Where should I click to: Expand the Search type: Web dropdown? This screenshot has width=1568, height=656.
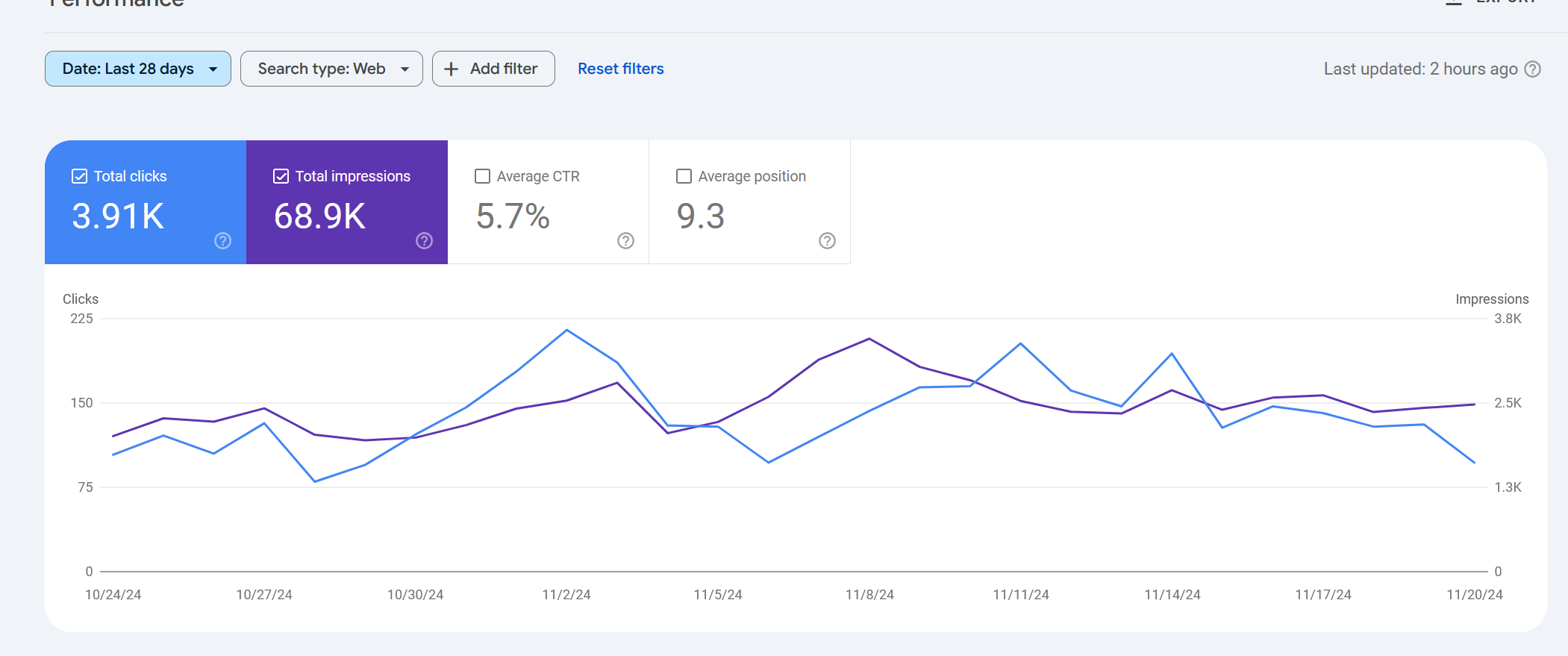pyautogui.click(x=331, y=69)
